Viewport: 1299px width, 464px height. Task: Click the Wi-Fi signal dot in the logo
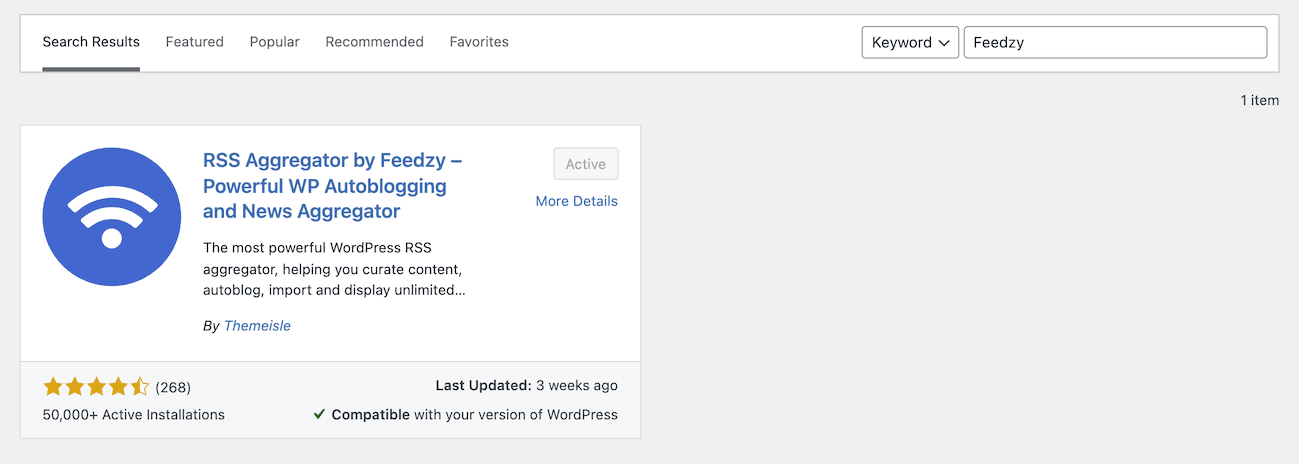point(112,238)
